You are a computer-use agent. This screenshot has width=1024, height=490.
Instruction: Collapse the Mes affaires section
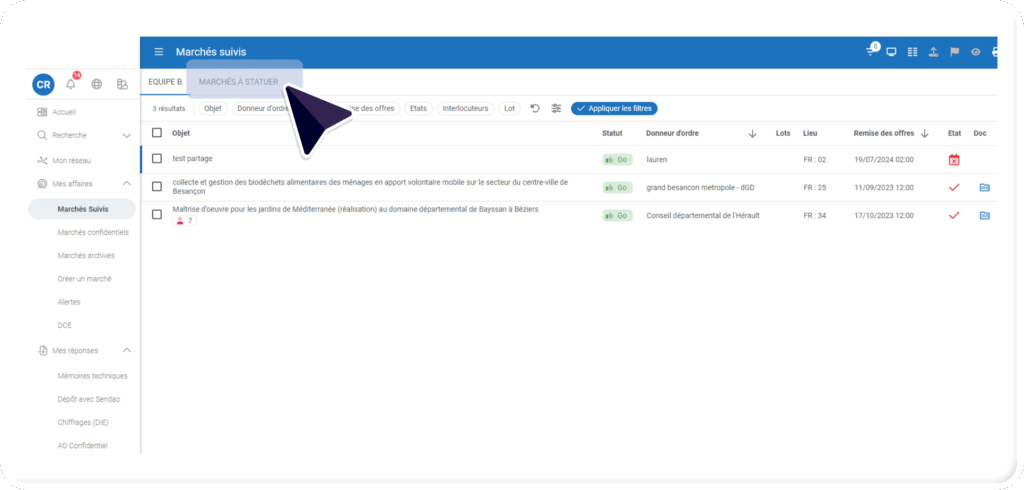click(127, 184)
